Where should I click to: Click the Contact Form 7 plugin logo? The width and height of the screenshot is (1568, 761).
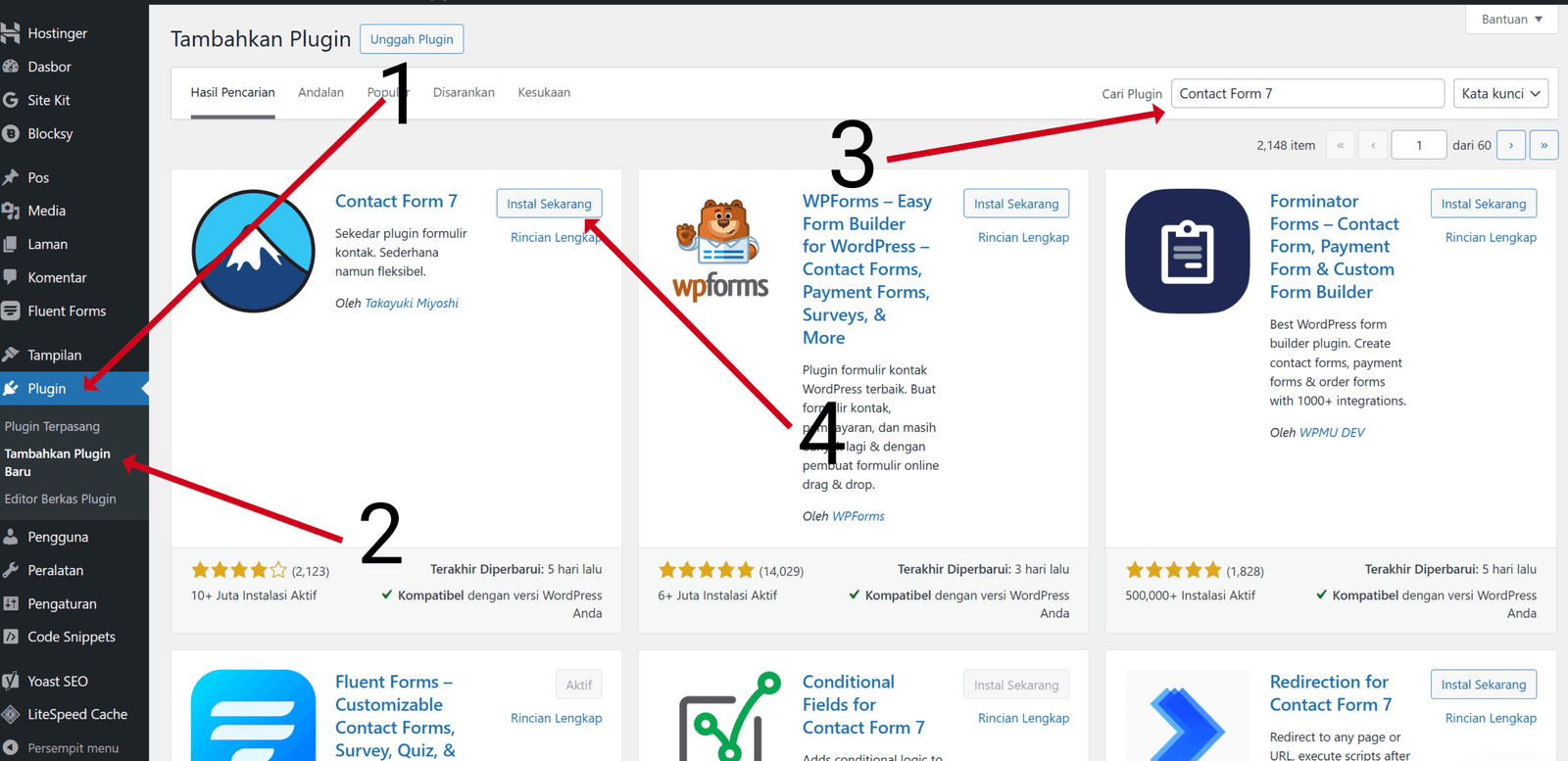pos(253,251)
